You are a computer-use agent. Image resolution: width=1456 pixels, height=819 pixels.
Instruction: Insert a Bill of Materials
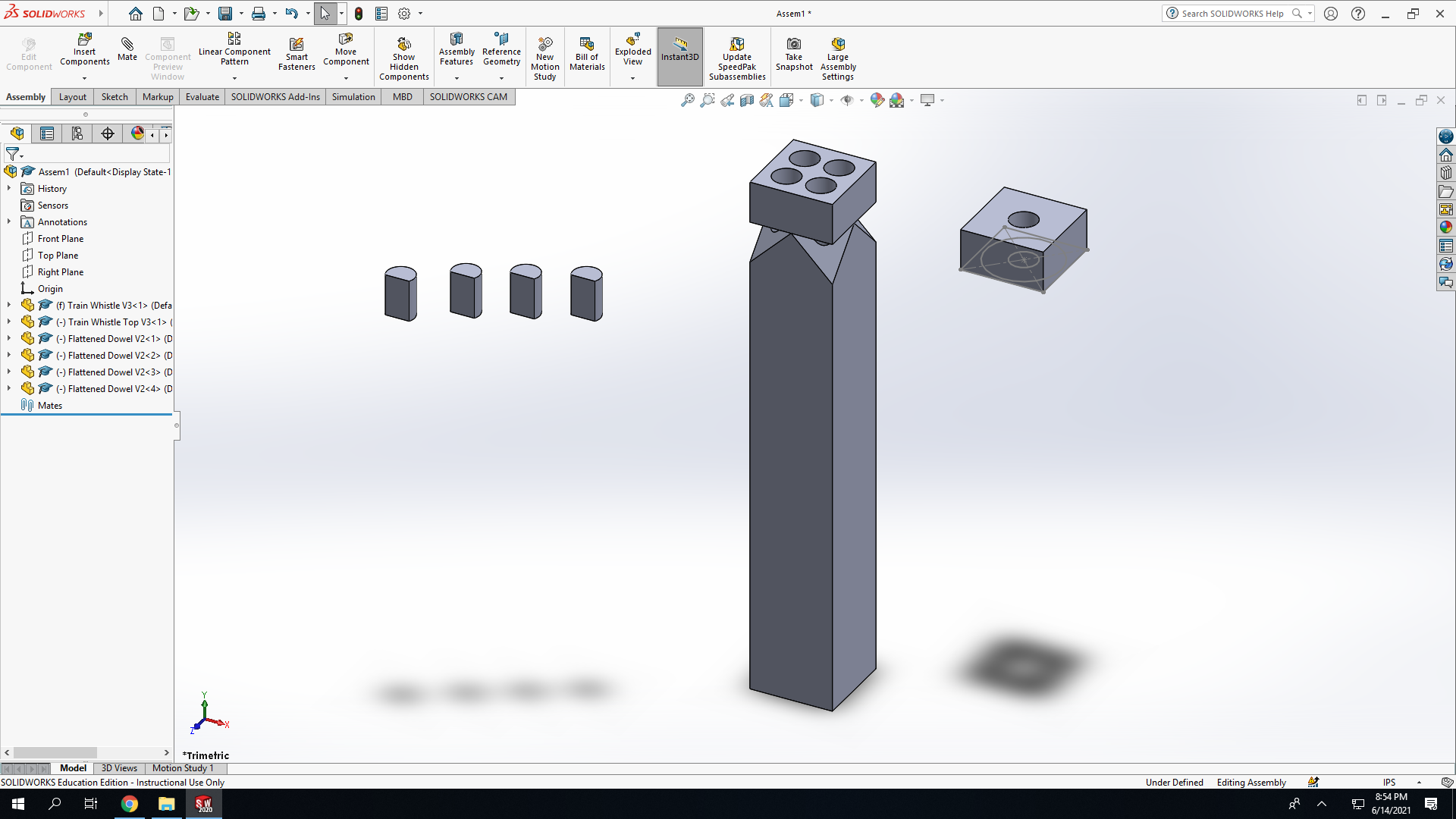(587, 54)
